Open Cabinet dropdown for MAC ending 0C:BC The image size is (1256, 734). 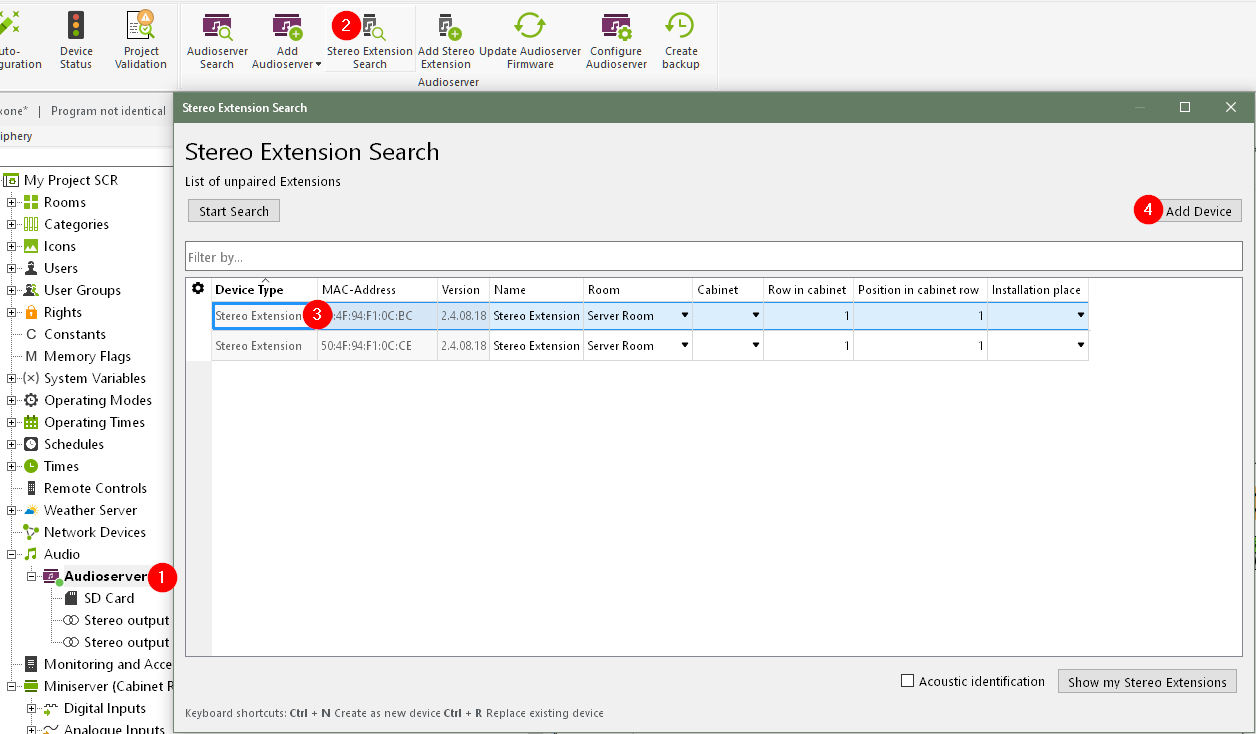[756, 315]
